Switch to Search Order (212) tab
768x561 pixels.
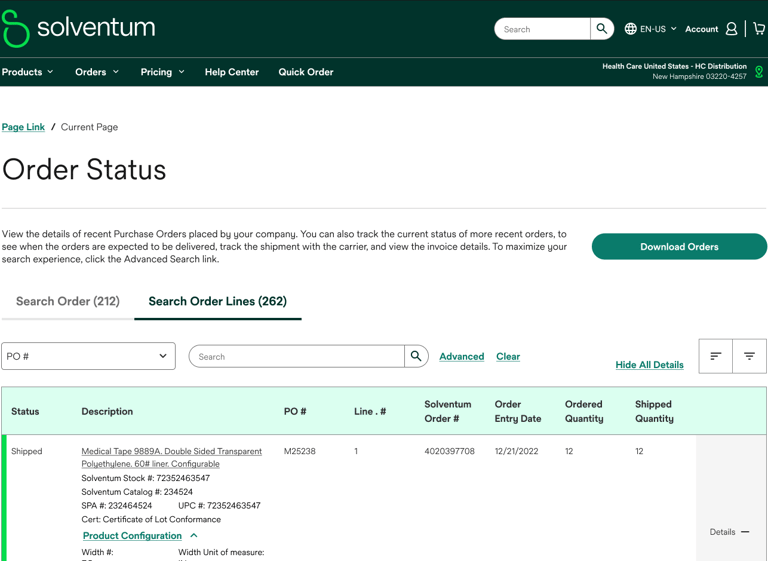[68, 301]
